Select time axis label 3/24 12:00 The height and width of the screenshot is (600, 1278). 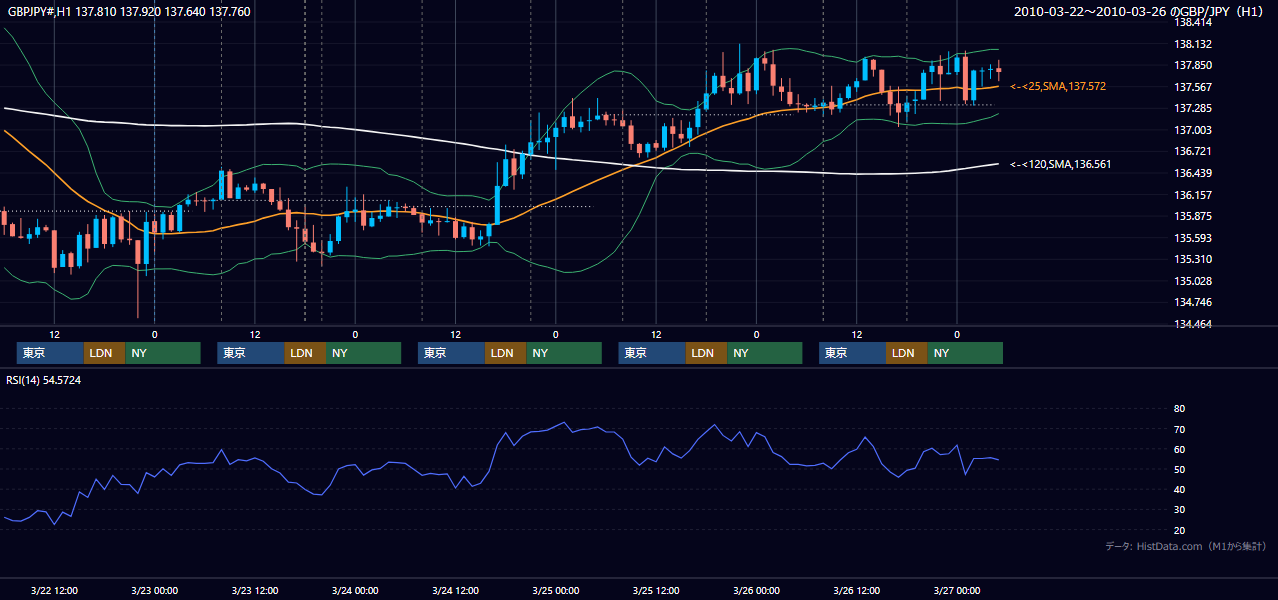tap(455, 591)
